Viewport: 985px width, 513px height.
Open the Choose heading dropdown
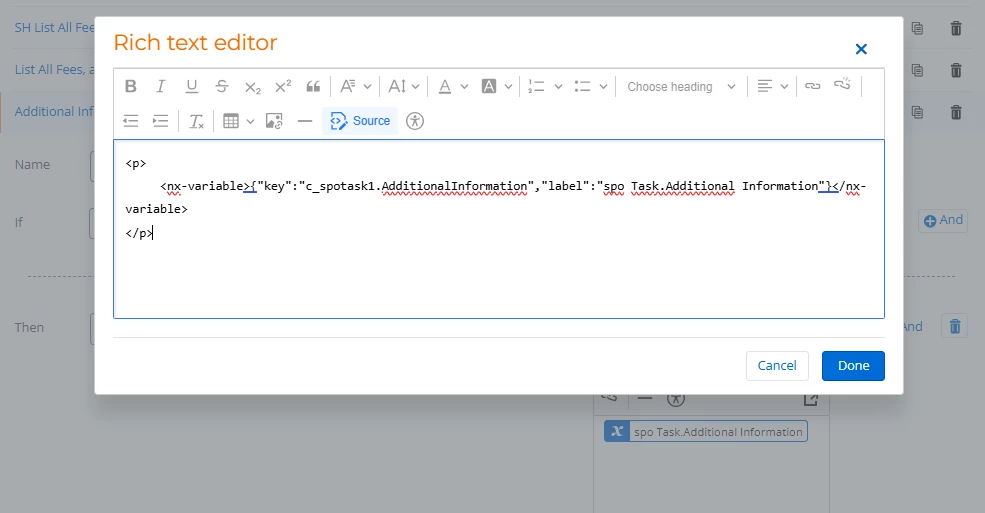(681, 87)
